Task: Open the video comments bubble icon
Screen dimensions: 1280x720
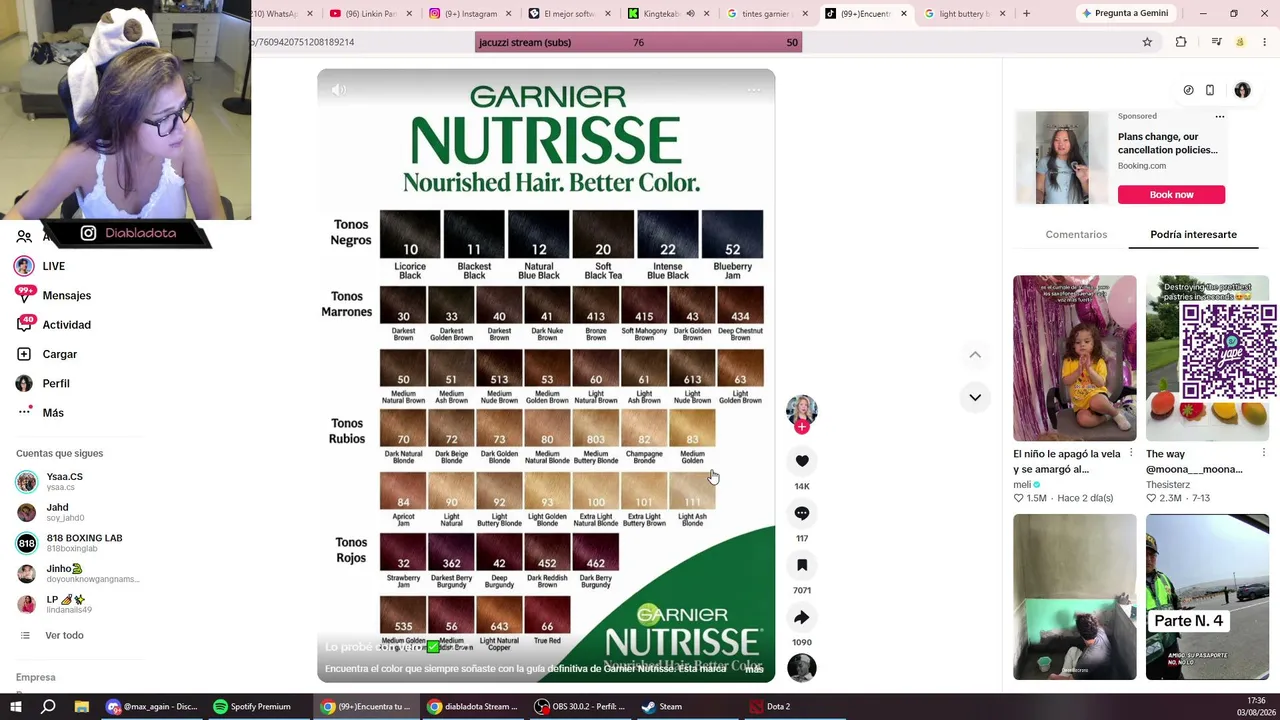Action: (802, 513)
